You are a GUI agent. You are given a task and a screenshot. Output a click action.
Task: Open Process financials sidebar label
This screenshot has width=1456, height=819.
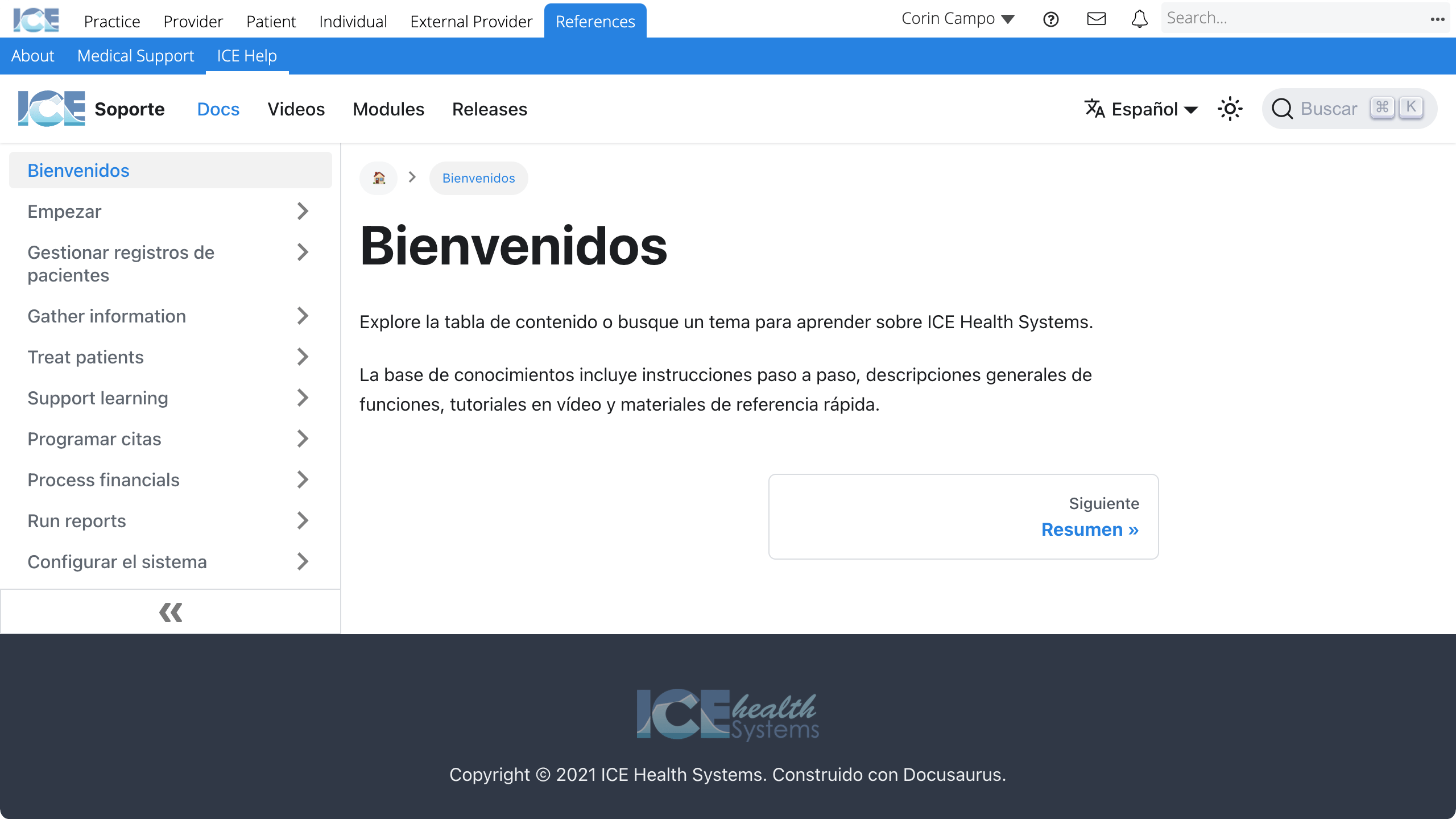(104, 479)
